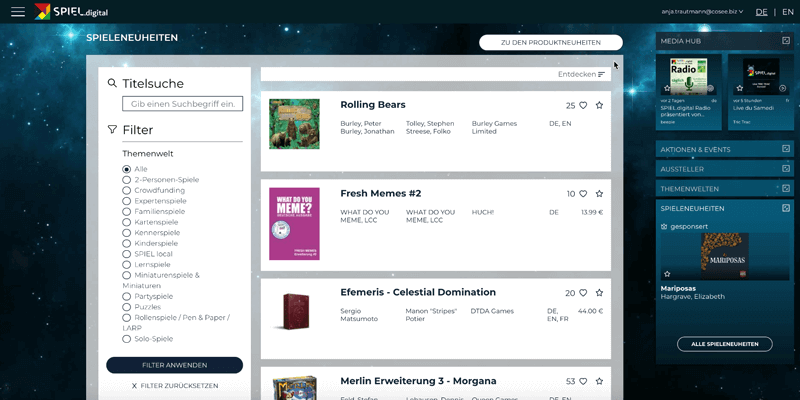Switch language to EN
The height and width of the screenshot is (400, 800).
pyautogui.click(x=787, y=12)
